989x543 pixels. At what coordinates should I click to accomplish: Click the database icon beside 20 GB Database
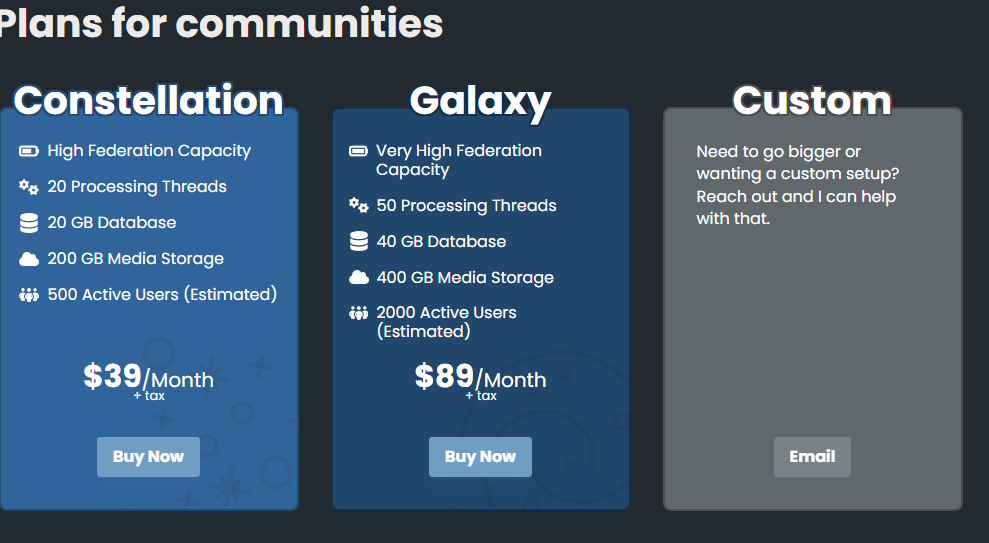pyautogui.click(x=28, y=223)
